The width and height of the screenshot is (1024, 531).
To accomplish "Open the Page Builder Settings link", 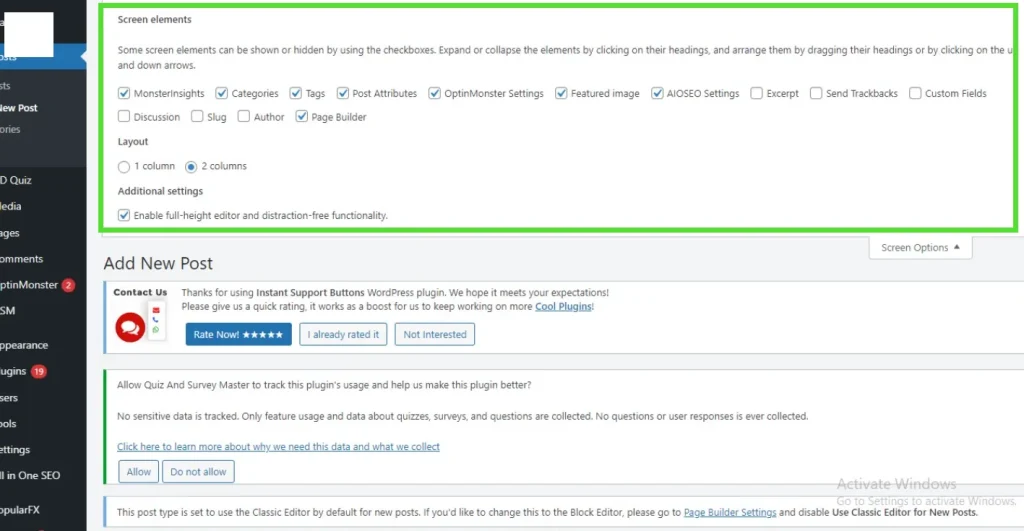I will (x=729, y=513).
